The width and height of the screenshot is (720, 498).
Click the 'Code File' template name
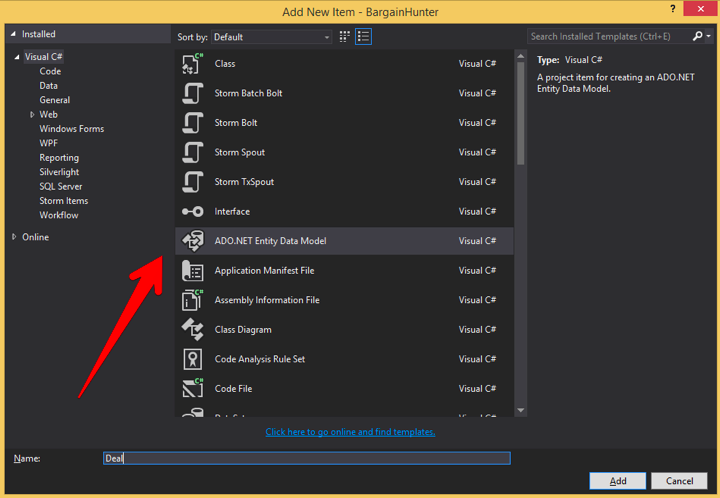[x=233, y=389]
